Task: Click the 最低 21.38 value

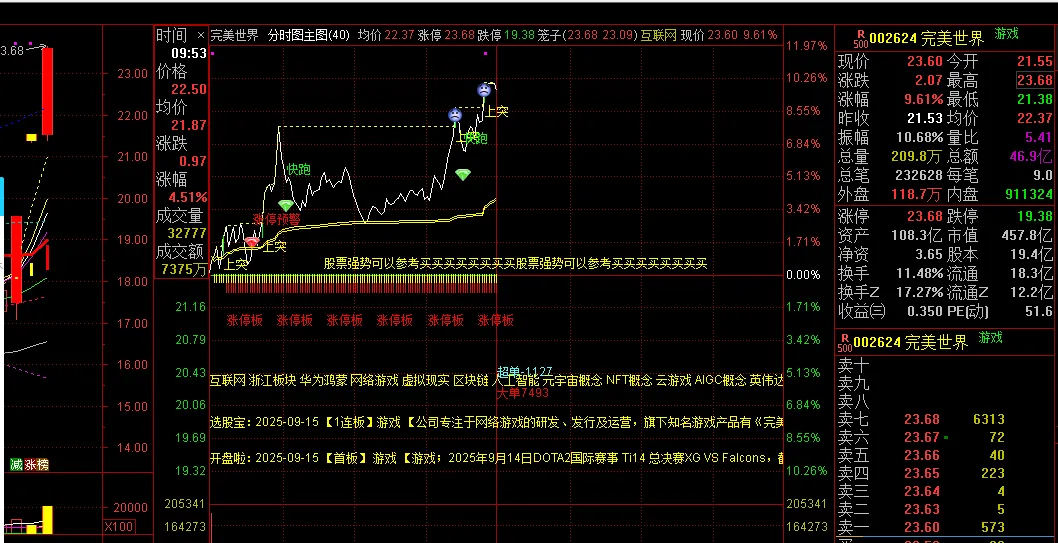Action: [1034, 100]
